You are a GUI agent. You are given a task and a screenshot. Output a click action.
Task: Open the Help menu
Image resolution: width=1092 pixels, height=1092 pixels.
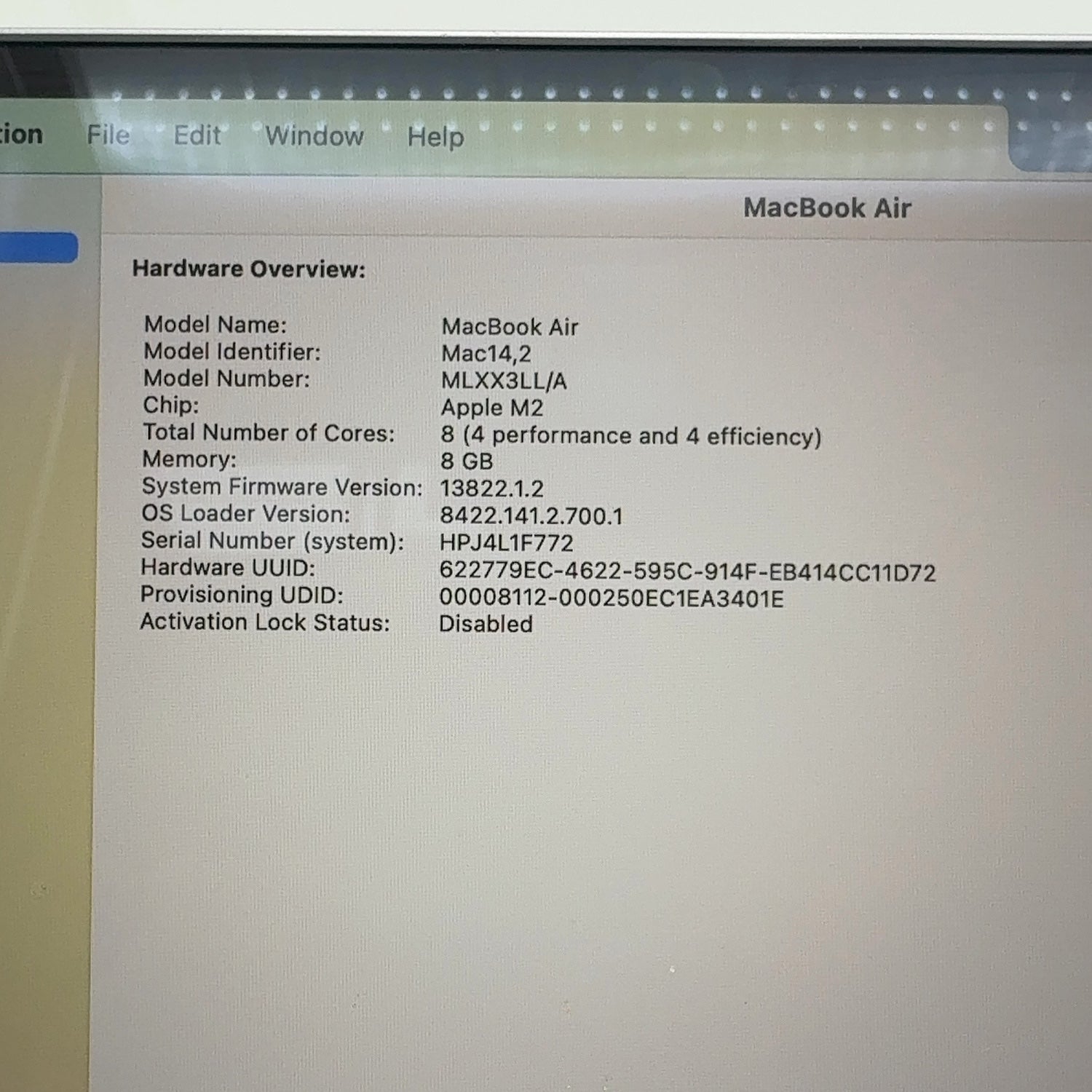pos(435,137)
